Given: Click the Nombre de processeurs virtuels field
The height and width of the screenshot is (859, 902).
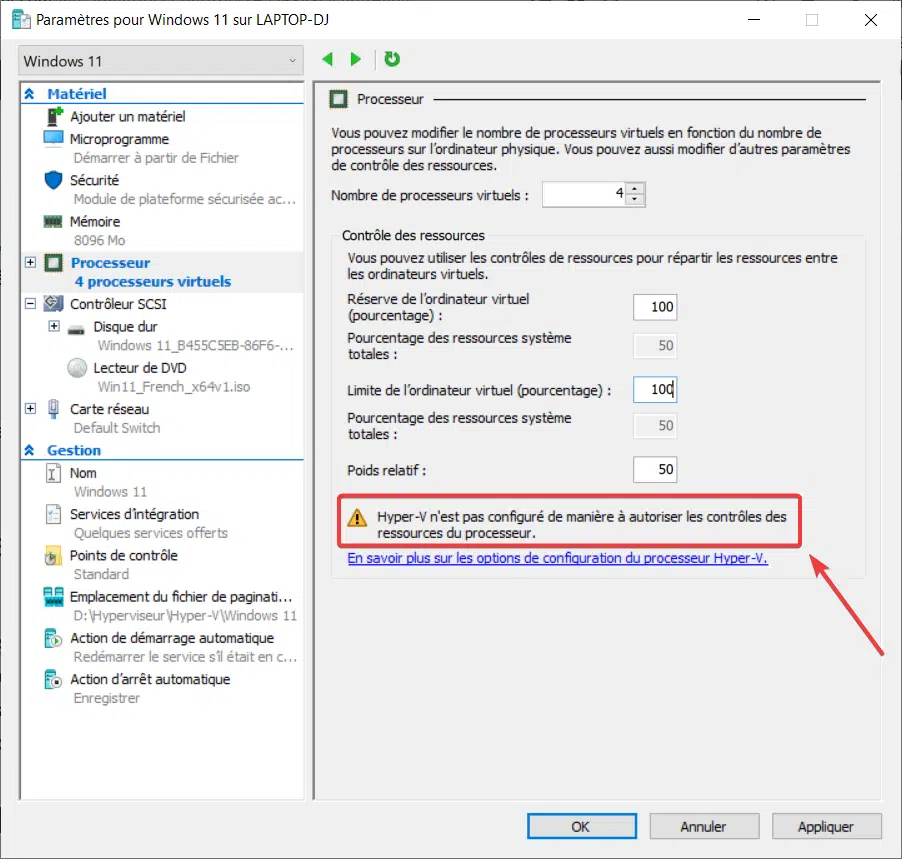Looking at the screenshot, I should (x=584, y=194).
